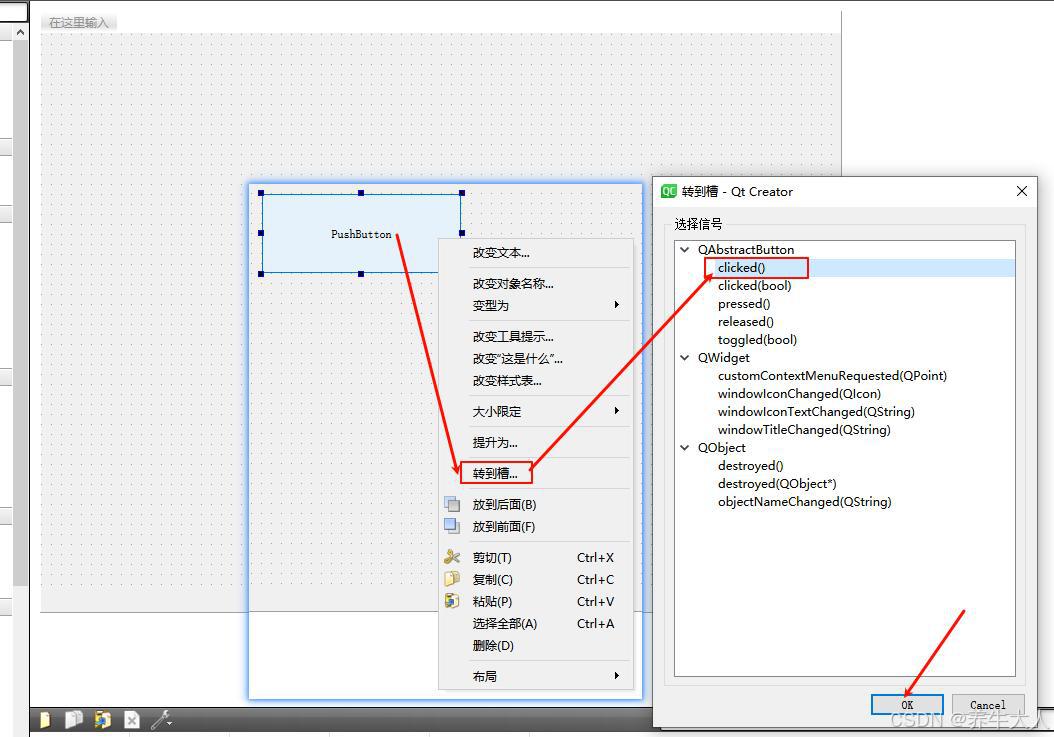This screenshot has height=737, width=1054.
Task: Click the Delete action icon in bottom toolbar
Action: pos(132,720)
